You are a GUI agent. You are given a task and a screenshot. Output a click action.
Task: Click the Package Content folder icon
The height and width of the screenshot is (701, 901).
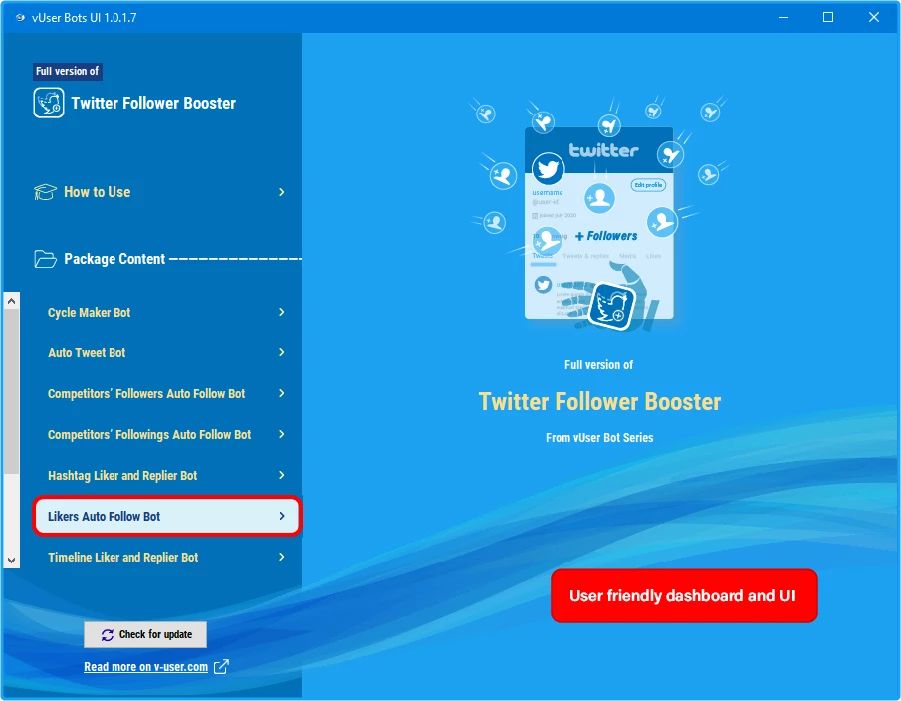click(45, 259)
